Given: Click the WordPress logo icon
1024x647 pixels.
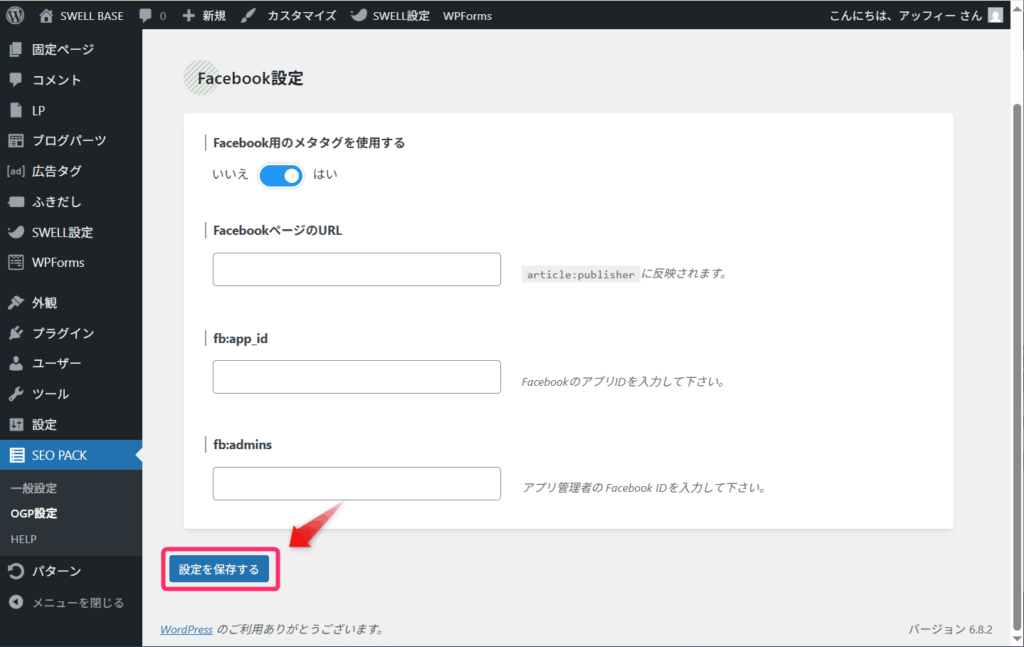Looking at the screenshot, I should (15, 15).
